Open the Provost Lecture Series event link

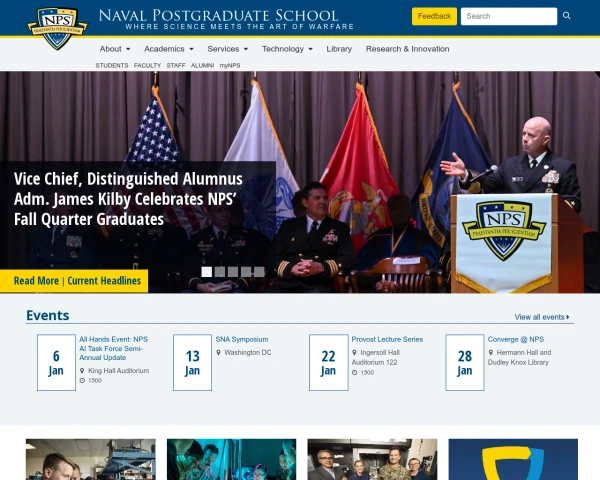[387, 339]
